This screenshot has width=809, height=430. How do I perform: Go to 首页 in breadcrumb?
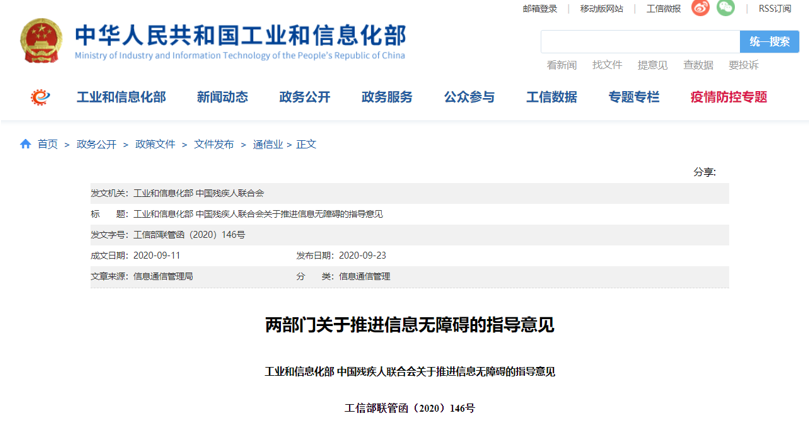point(47,144)
